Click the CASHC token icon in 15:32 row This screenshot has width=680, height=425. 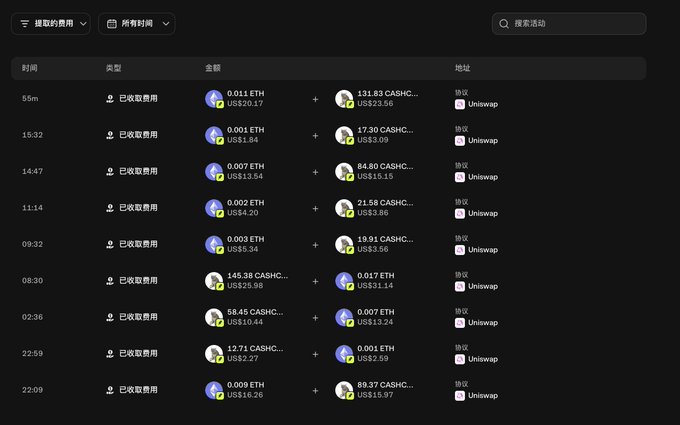click(344, 135)
